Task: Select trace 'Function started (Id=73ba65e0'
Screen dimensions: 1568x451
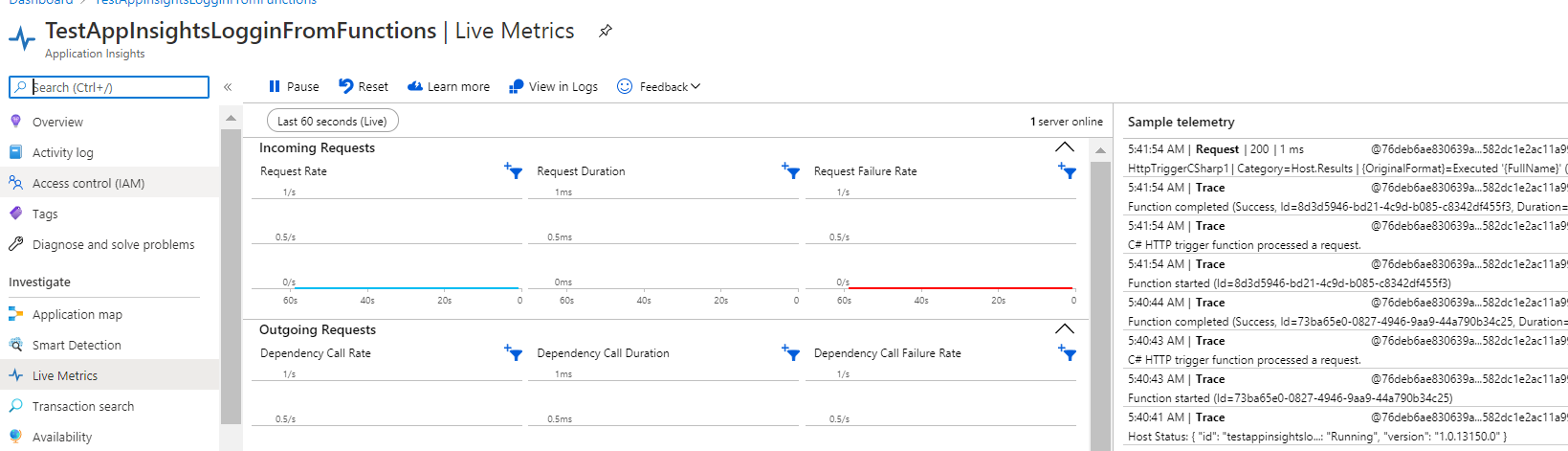Action: [x=1346, y=389]
